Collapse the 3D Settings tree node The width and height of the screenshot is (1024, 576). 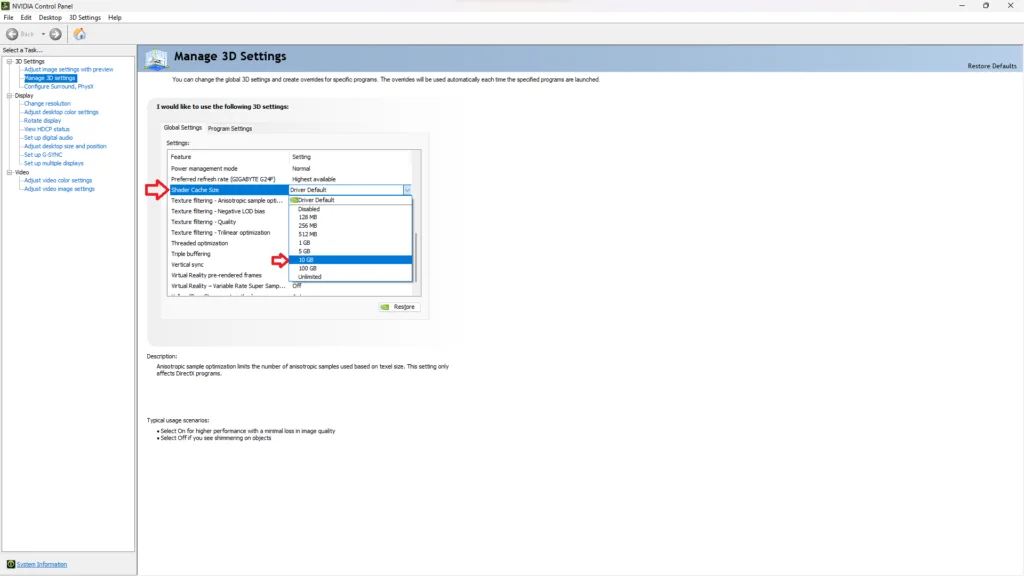point(9,61)
